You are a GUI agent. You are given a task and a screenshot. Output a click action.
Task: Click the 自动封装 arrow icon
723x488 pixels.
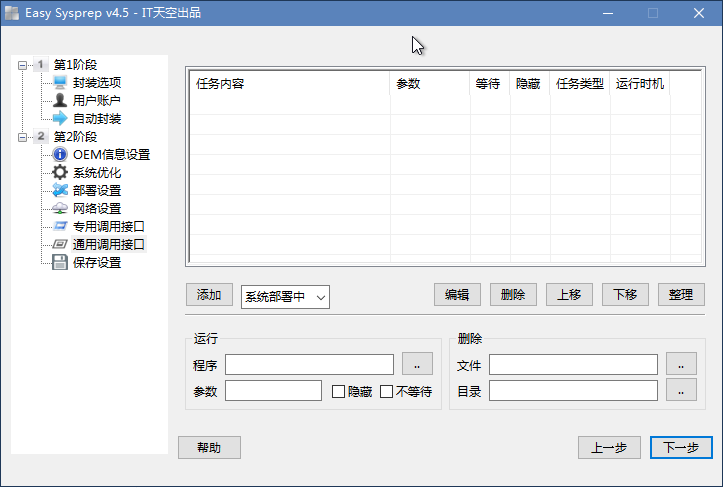pos(60,119)
